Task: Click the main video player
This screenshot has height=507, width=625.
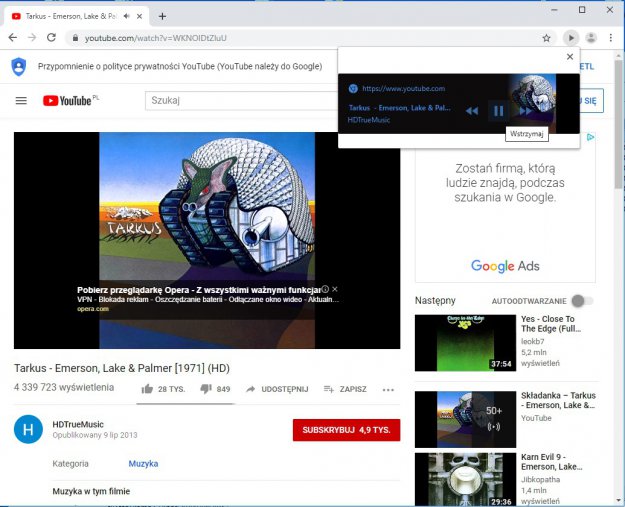Action: (207, 240)
